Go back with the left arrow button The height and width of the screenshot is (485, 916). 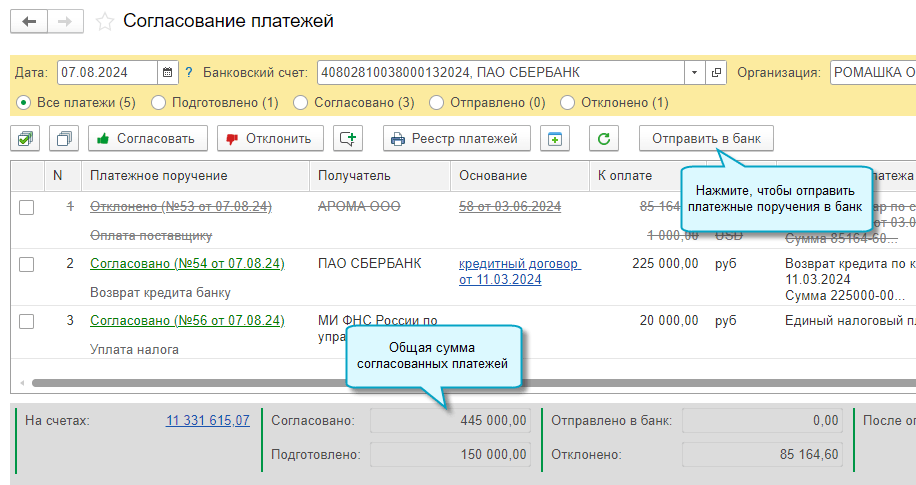coord(29,22)
